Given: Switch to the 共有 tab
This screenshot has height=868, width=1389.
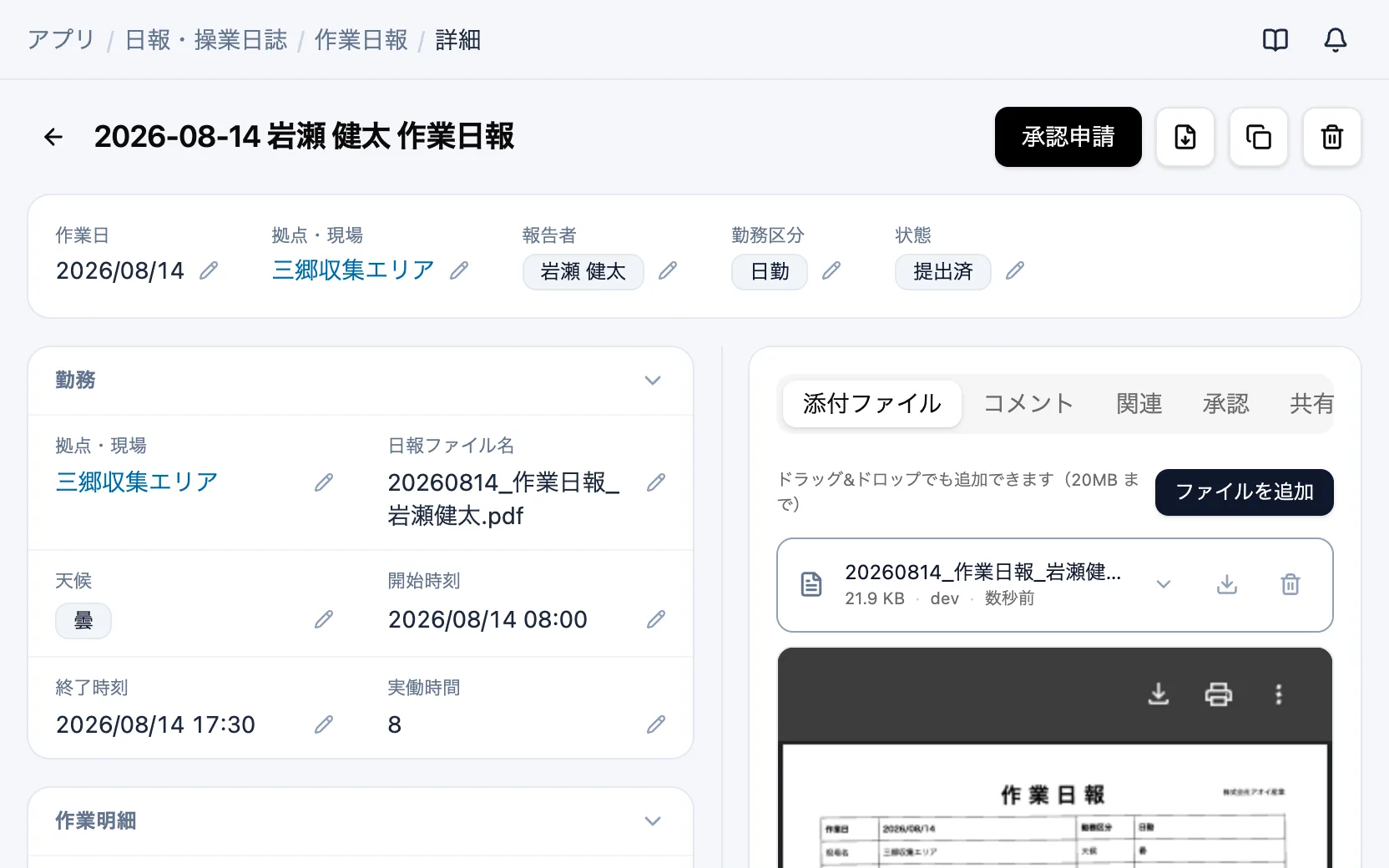Looking at the screenshot, I should click(x=1311, y=404).
